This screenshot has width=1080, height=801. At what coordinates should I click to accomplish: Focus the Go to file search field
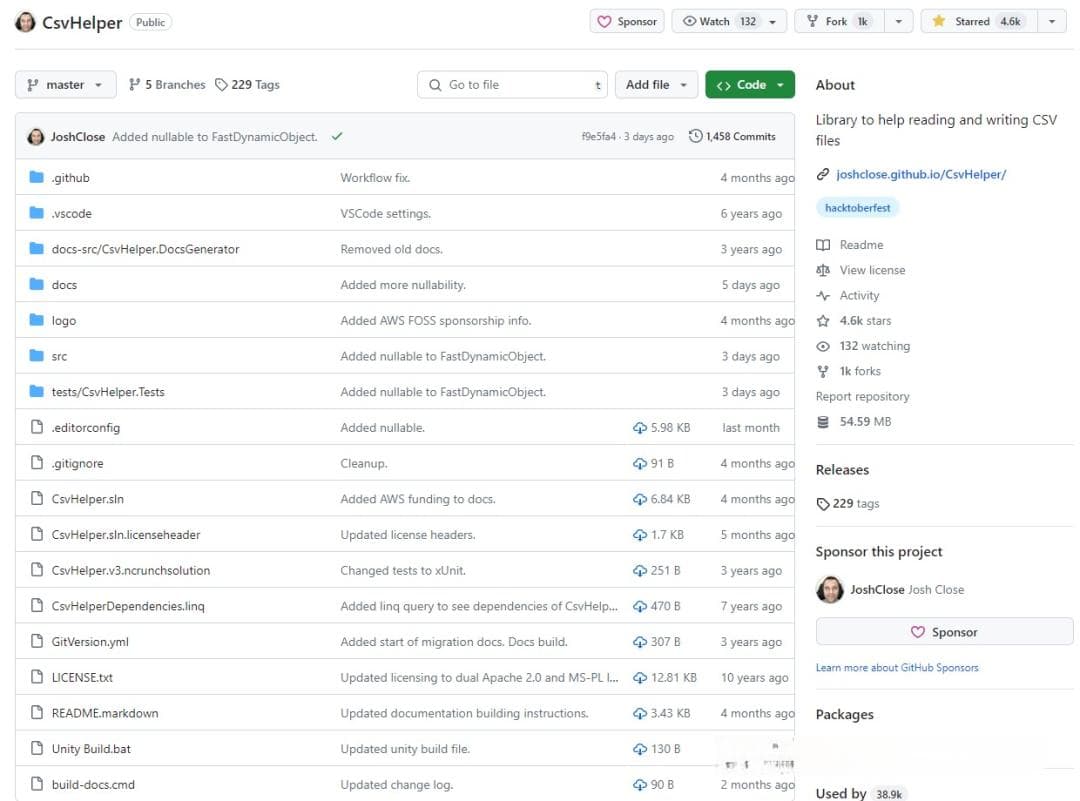pyautogui.click(x=512, y=85)
